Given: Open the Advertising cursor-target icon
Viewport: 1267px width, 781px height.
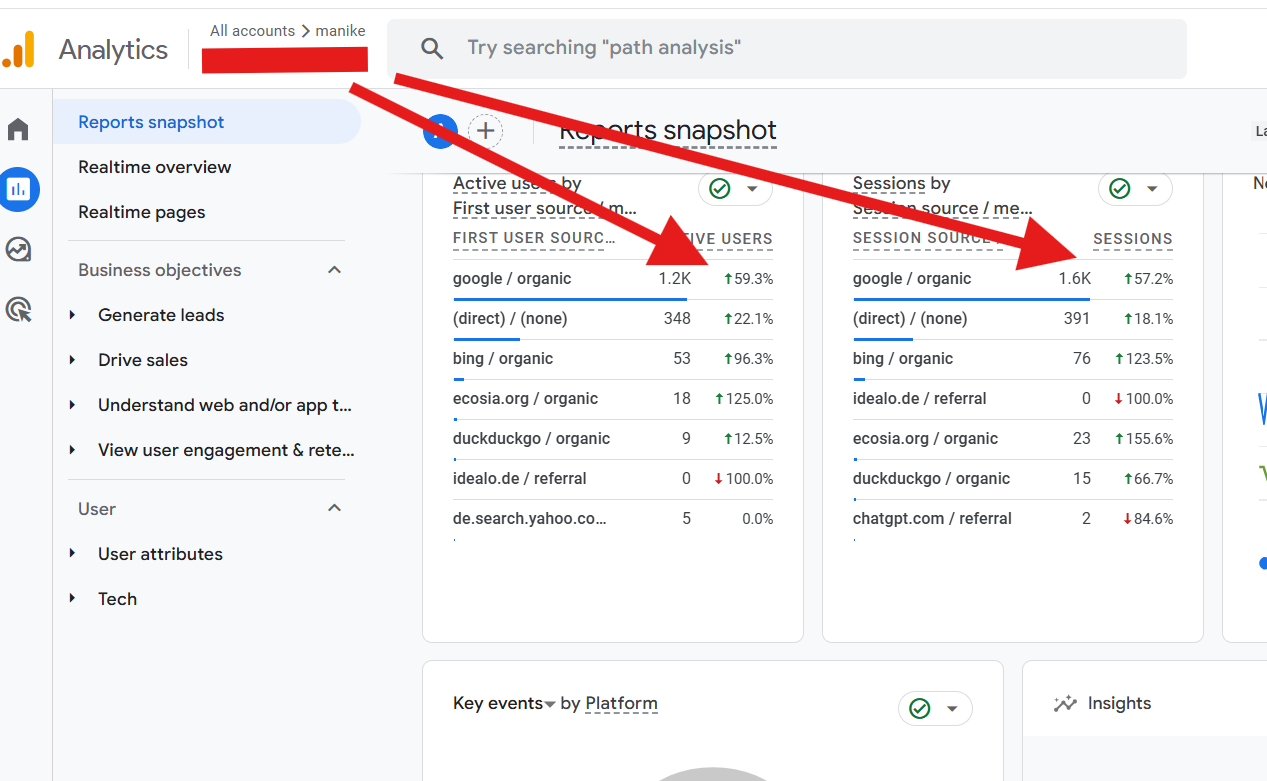Looking at the screenshot, I should click(18, 309).
